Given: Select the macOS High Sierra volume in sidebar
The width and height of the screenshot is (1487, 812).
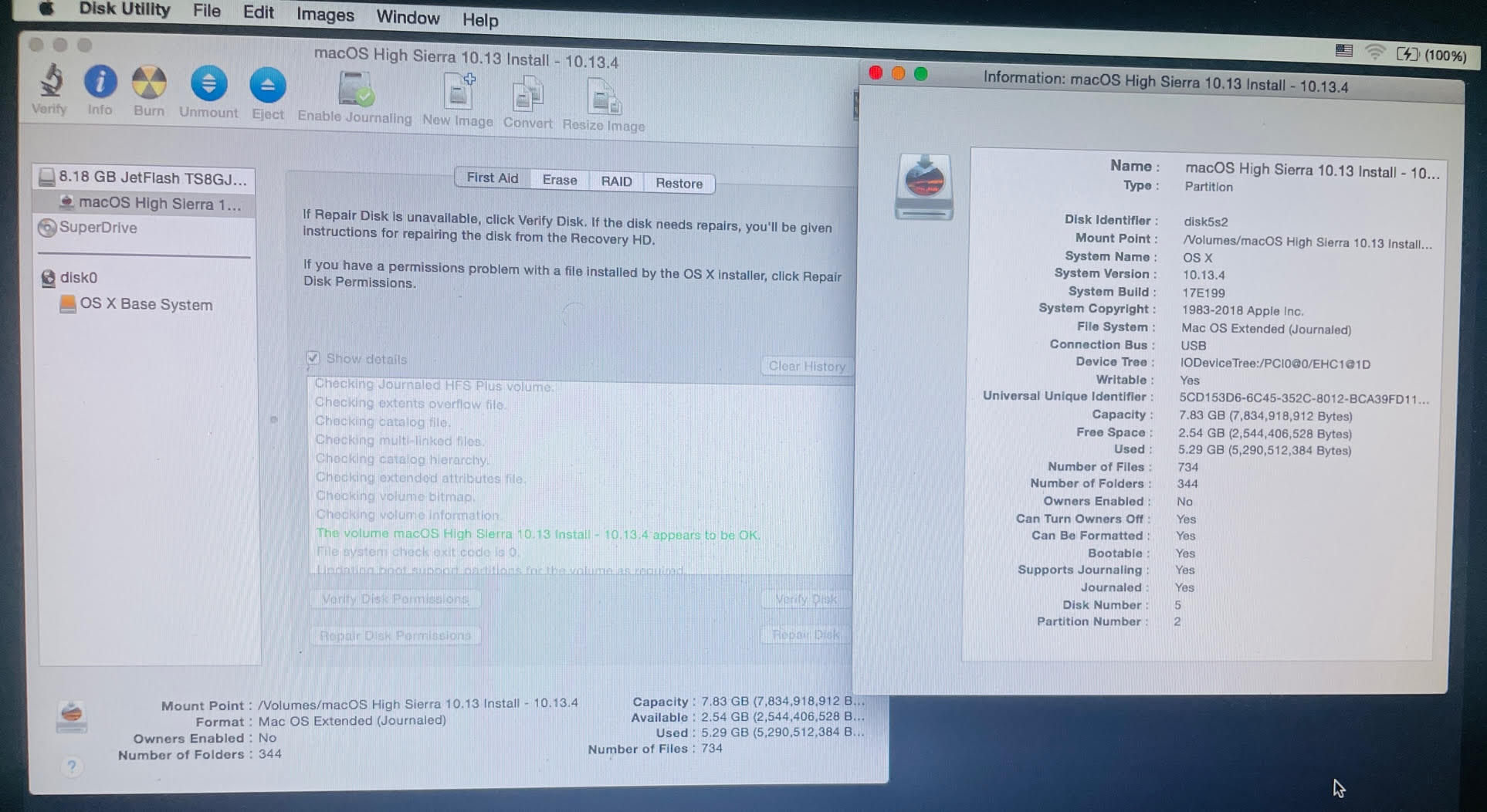Looking at the screenshot, I should (144, 203).
